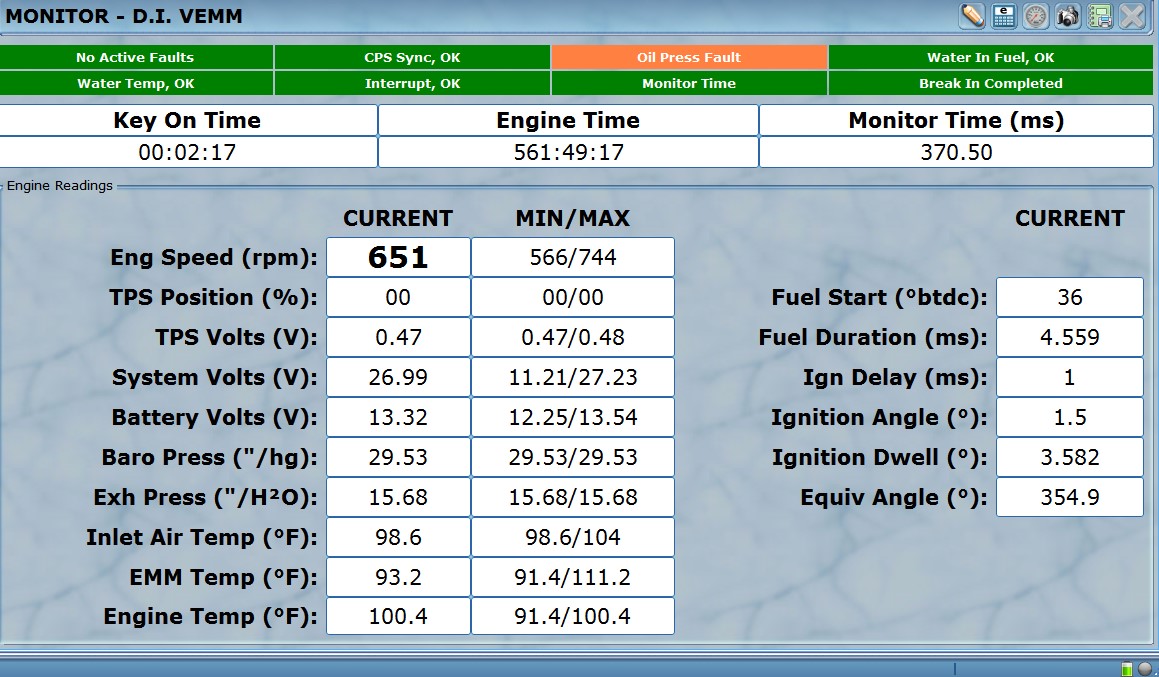Select the Engine Temp current value 100.4

398,616
